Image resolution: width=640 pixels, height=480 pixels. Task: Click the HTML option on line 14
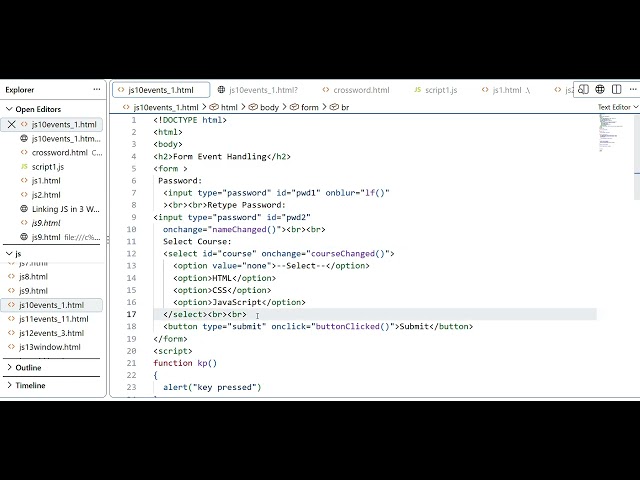tap(224, 278)
